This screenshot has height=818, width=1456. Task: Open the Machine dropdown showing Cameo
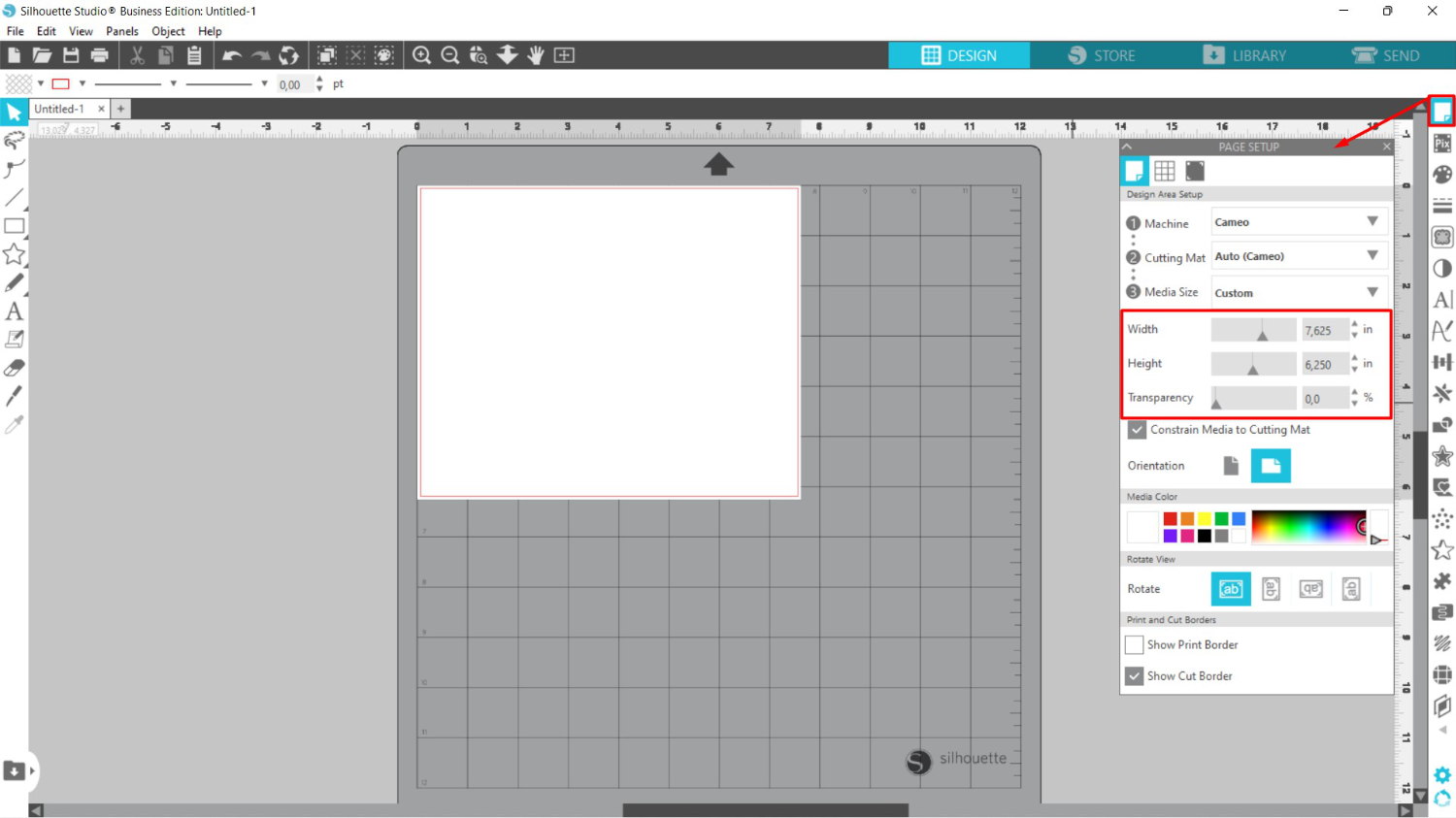pyautogui.click(x=1299, y=222)
